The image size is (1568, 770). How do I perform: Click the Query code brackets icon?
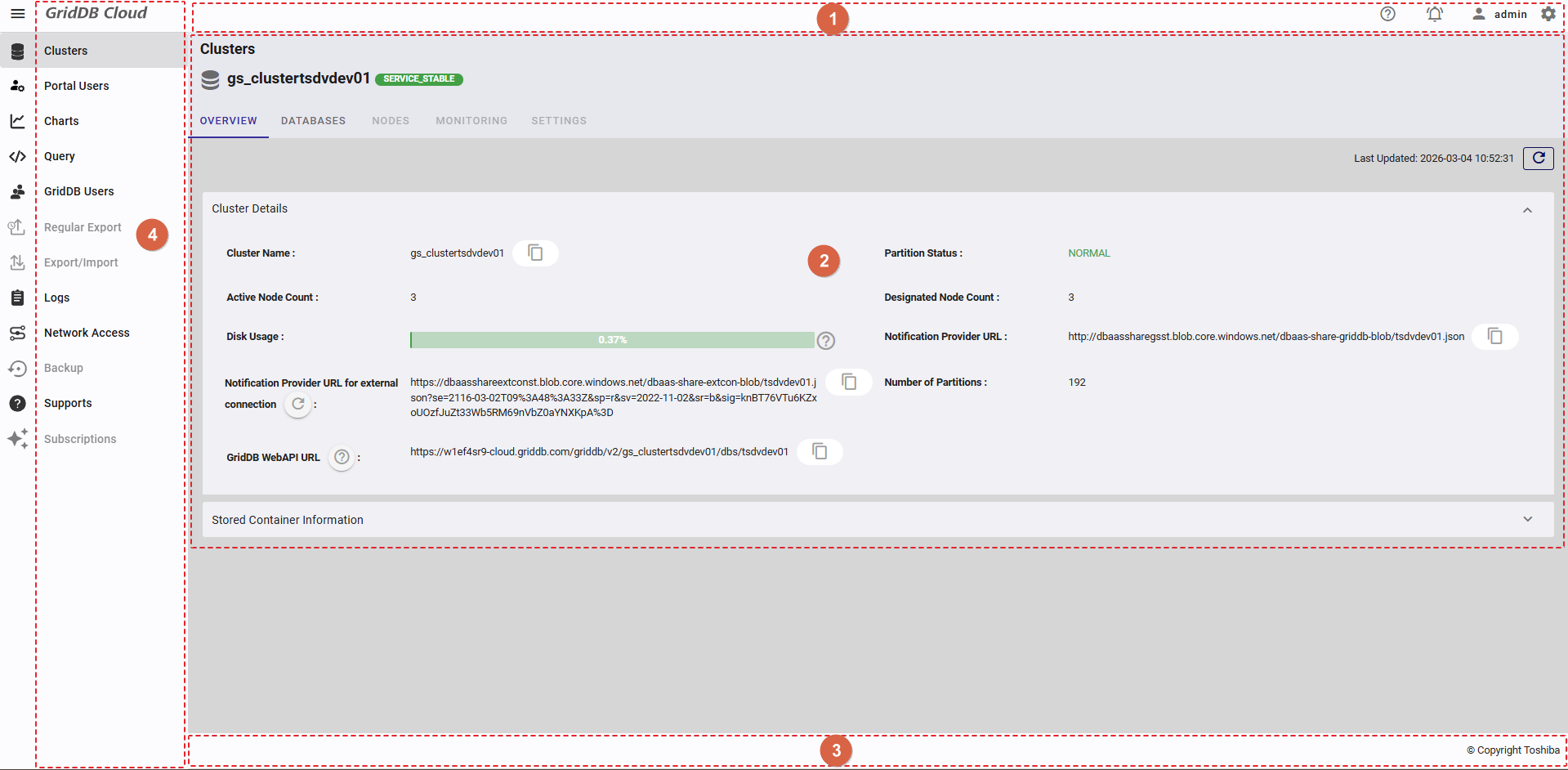[x=17, y=156]
